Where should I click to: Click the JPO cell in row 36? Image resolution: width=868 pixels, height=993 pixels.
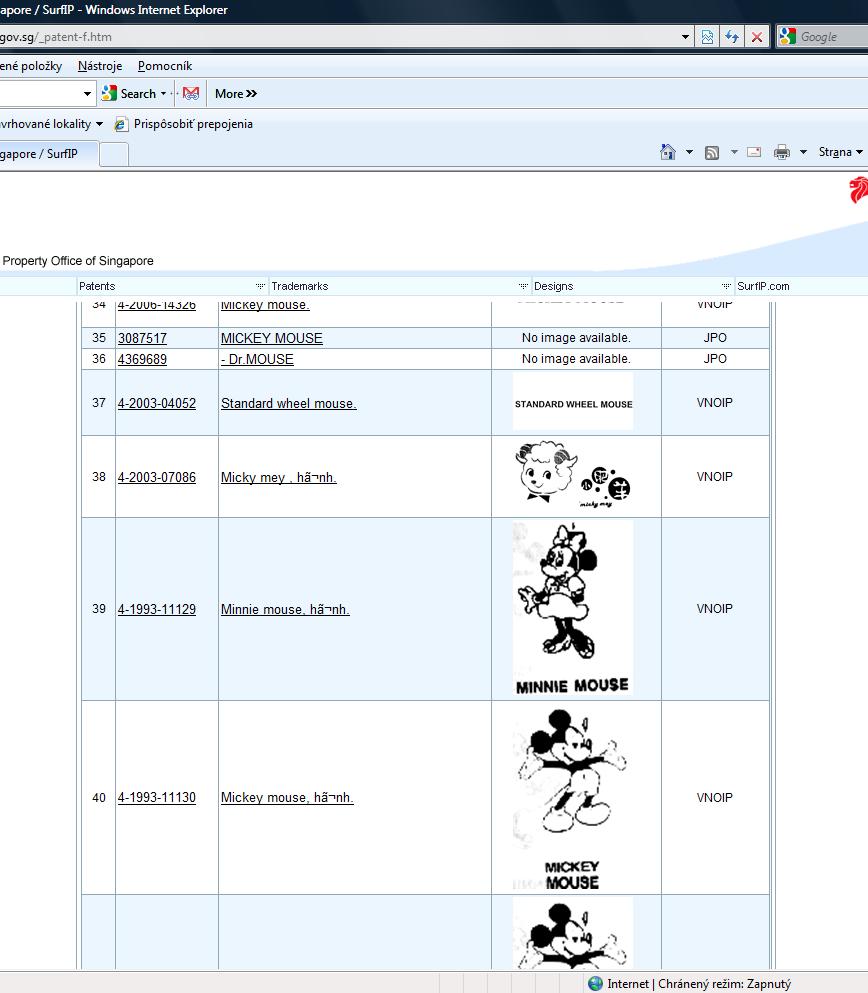(x=715, y=359)
